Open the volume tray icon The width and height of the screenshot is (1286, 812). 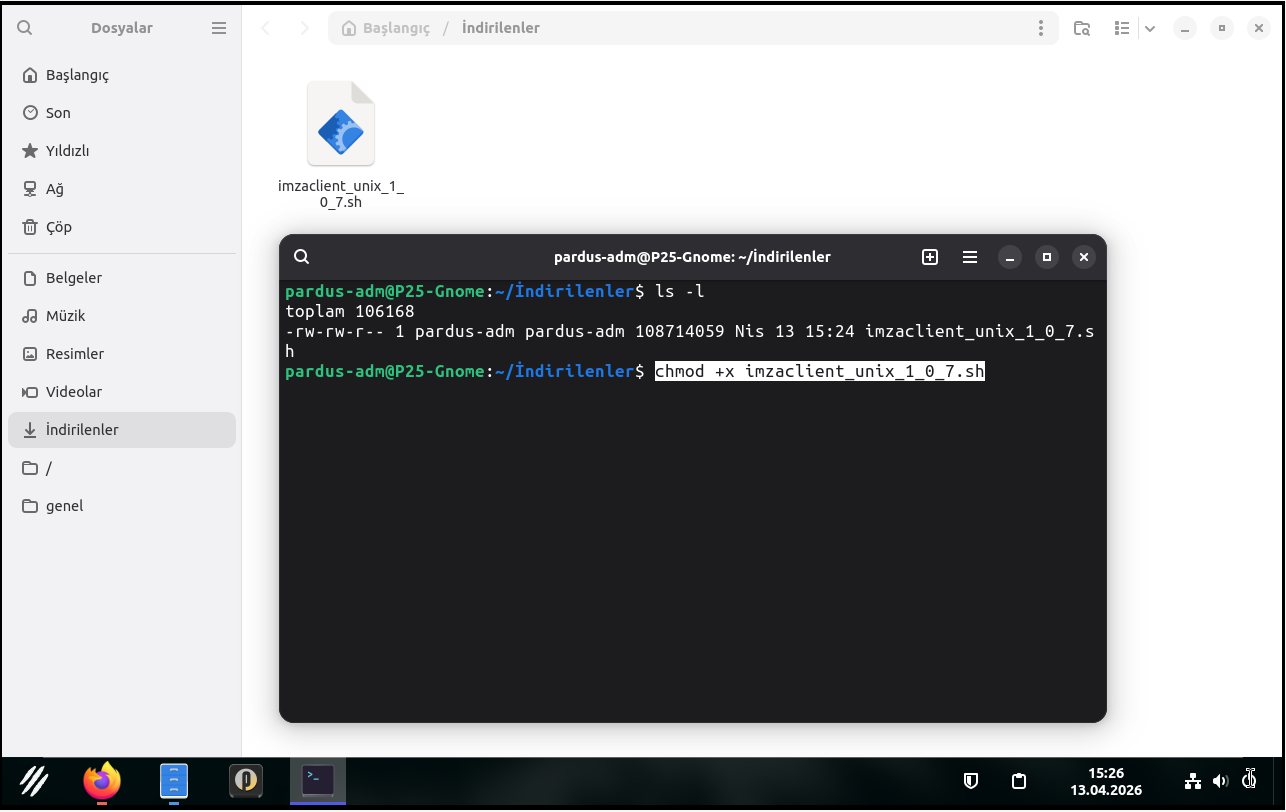coord(1220,781)
